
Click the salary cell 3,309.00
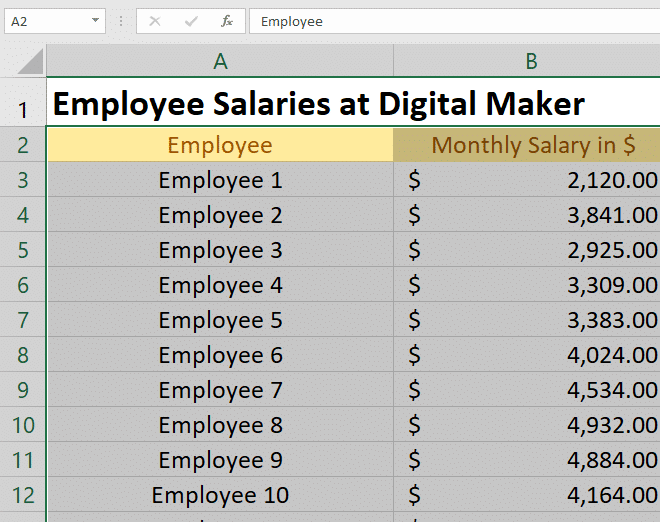coord(527,285)
